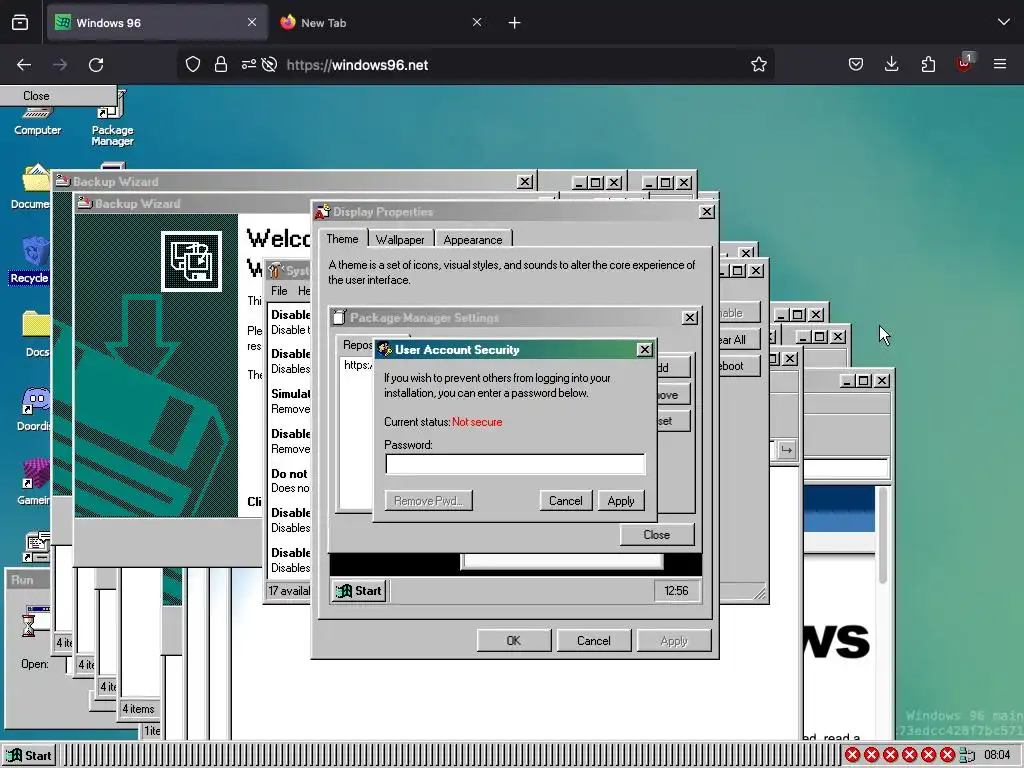Image resolution: width=1024 pixels, height=768 pixels.
Task: Click the front Backup Wizard title icon
Action: [84, 204]
